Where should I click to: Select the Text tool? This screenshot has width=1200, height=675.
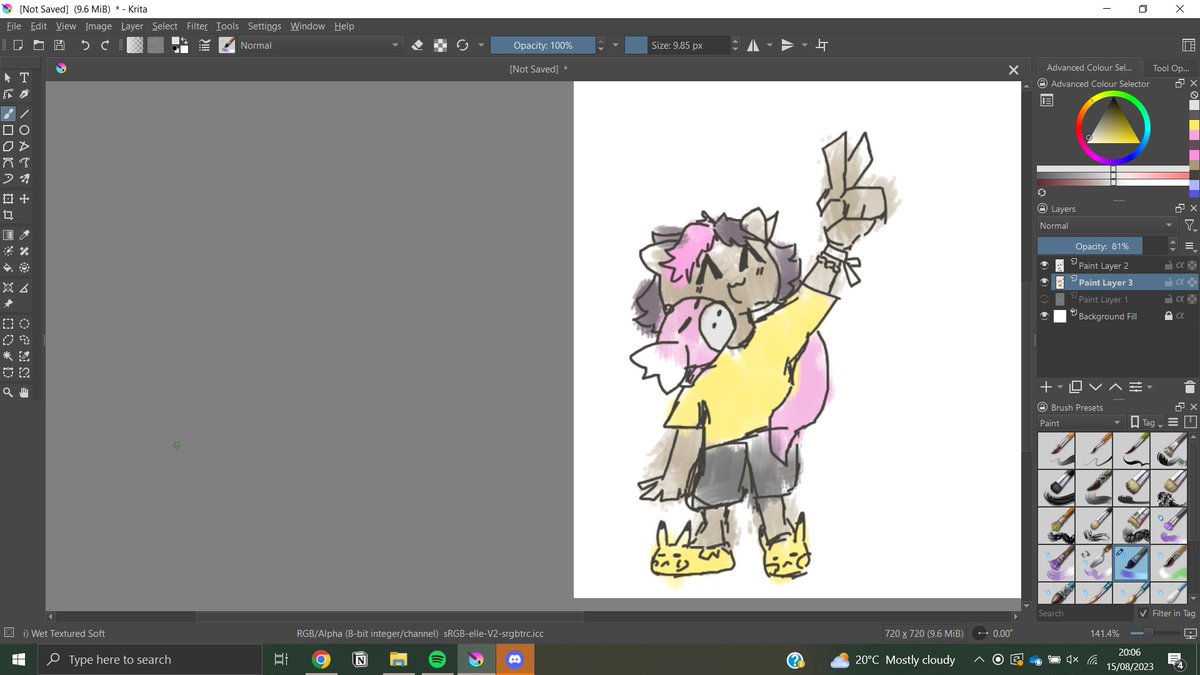[25, 77]
